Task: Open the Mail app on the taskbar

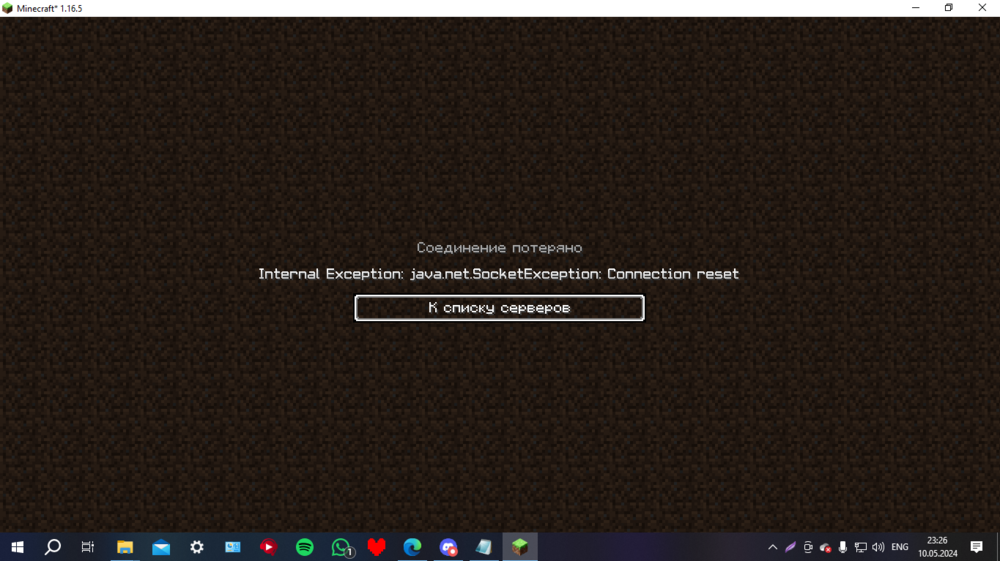Action: click(161, 547)
